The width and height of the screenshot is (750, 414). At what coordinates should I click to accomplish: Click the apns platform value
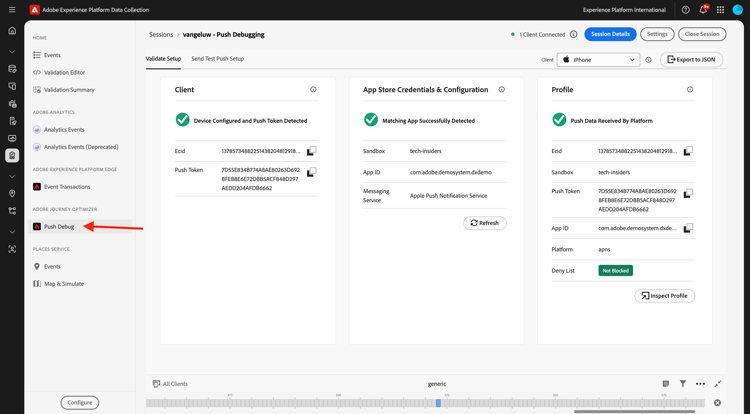pyautogui.click(x=604, y=250)
